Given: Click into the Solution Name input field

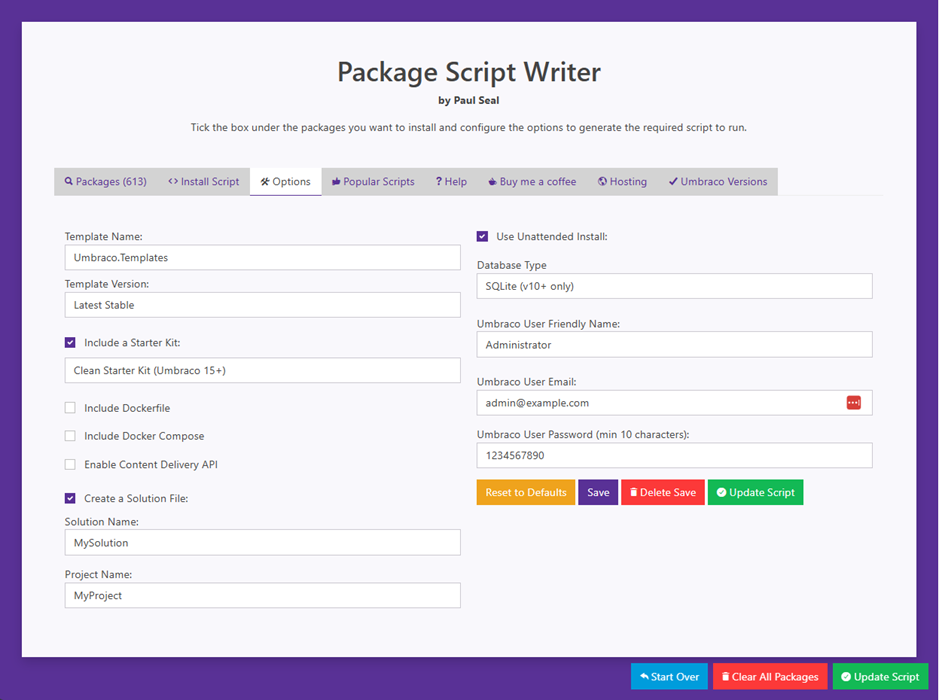Looking at the screenshot, I should pyautogui.click(x=262, y=543).
